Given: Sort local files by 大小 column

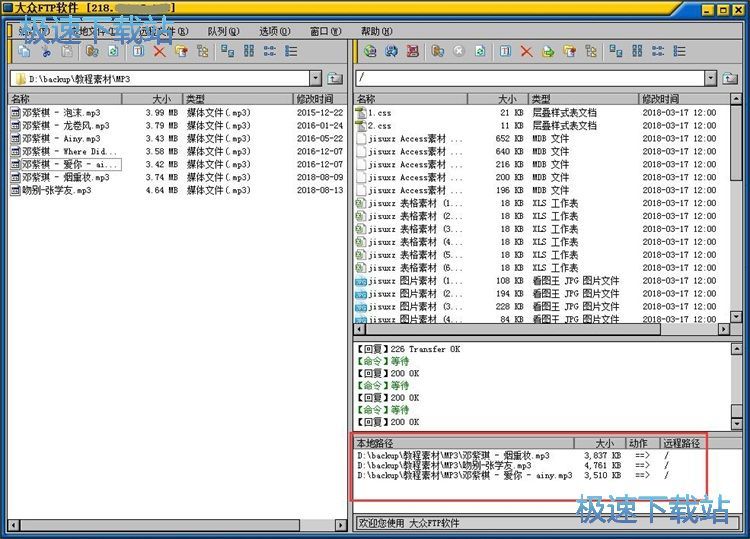Looking at the screenshot, I should tap(153, 99).
